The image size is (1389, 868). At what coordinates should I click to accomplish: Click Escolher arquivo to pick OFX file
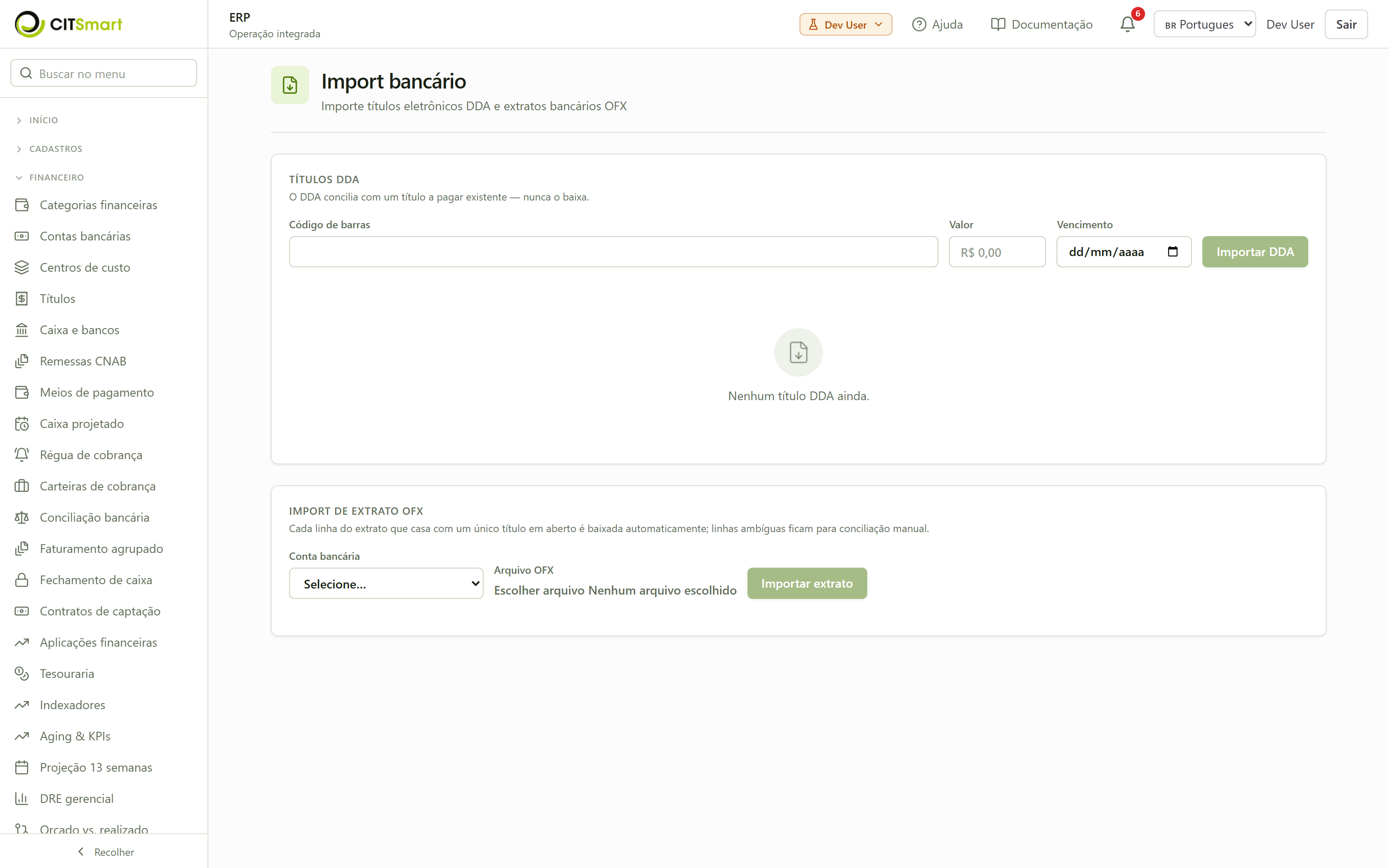(539, 590)
